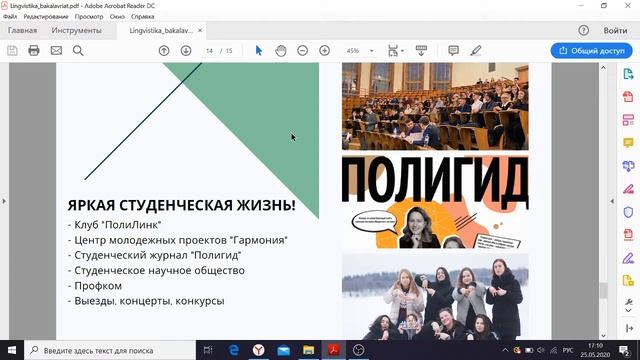Viewport: 640px width, 360px height.
Task: Open the Просмотр menu
Action: tap(89, 17)
